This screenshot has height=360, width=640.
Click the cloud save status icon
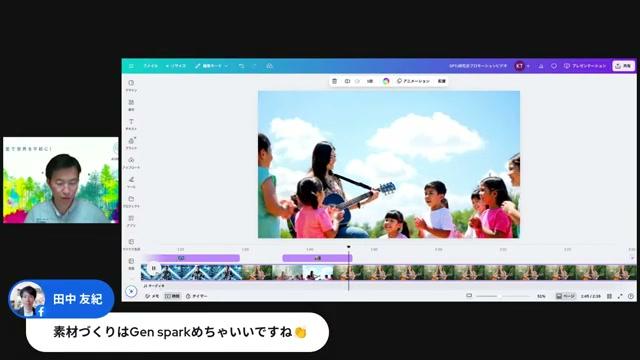269,66
